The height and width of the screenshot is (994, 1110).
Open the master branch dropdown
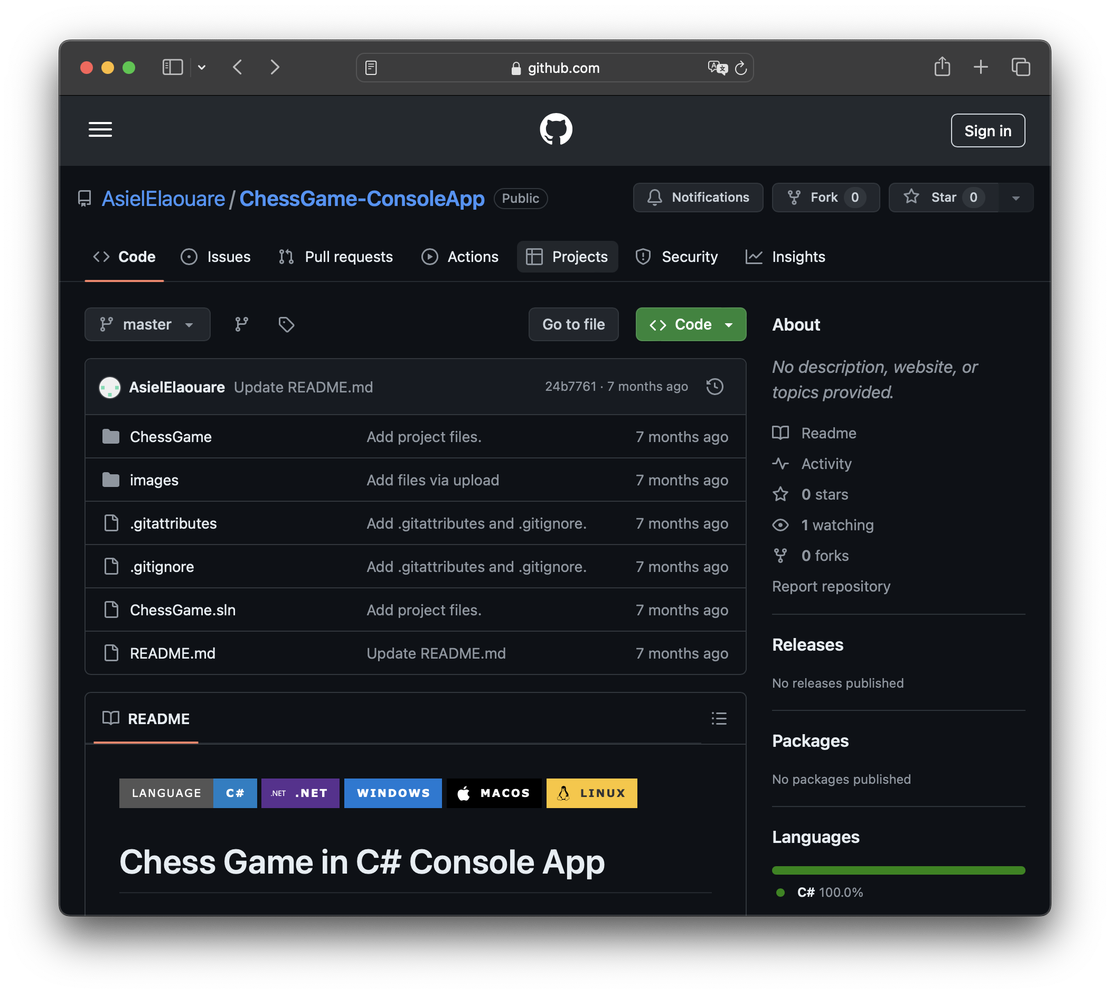(x=147, y=324)
